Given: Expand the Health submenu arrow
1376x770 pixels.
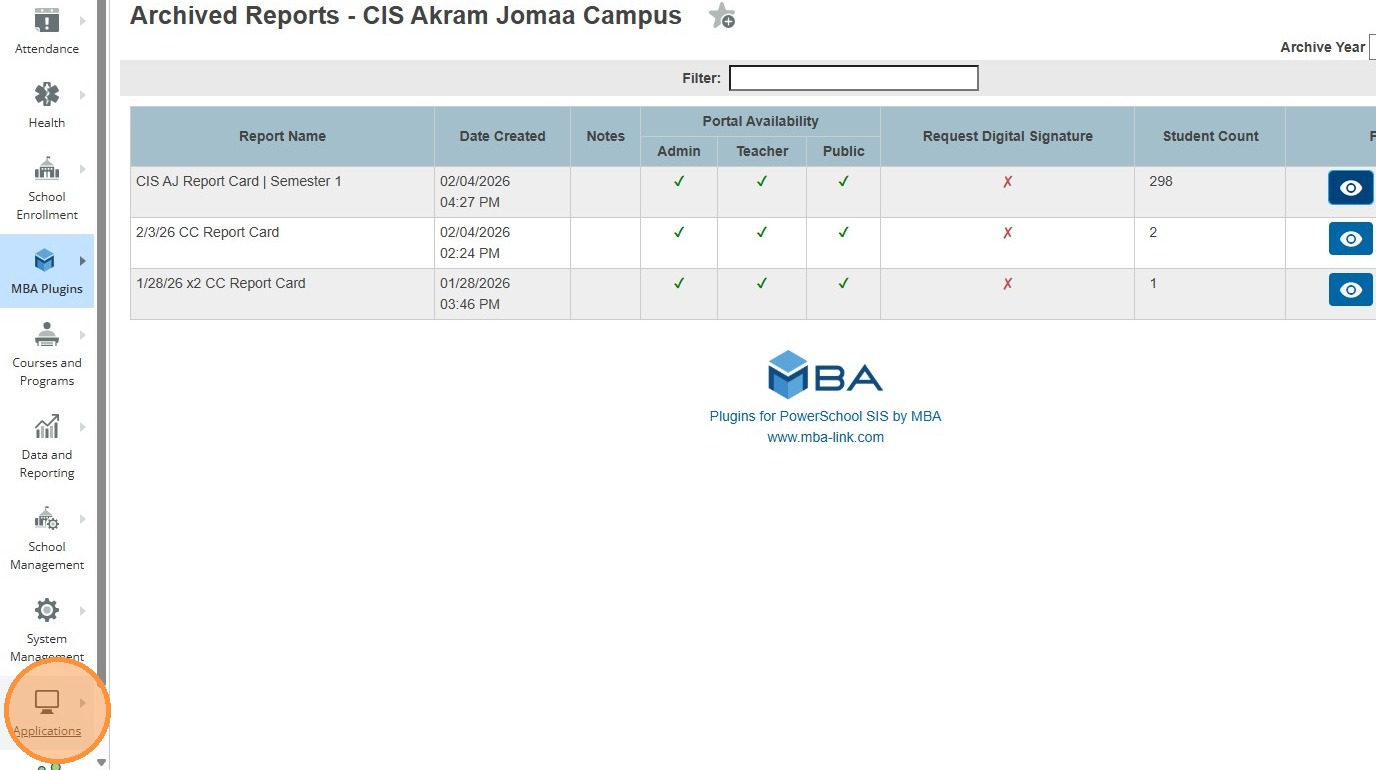Looking at the screenshot, I should [83, 95].
